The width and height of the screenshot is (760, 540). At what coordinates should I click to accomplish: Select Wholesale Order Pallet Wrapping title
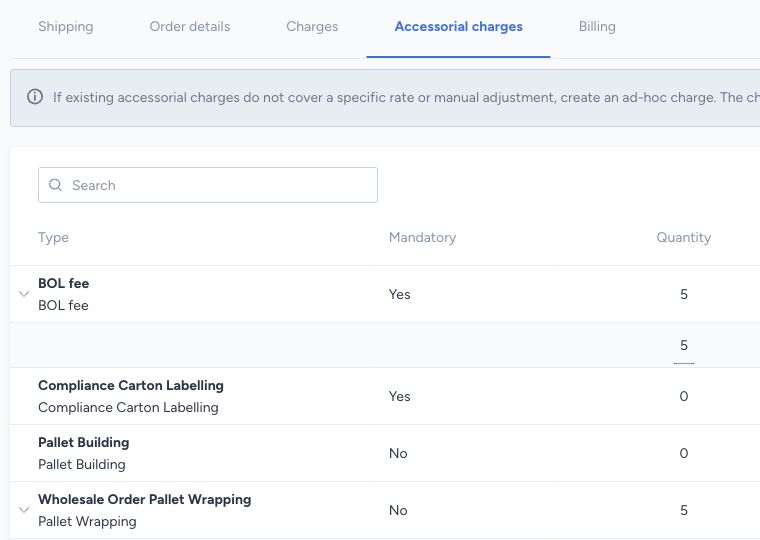point(144,499)
